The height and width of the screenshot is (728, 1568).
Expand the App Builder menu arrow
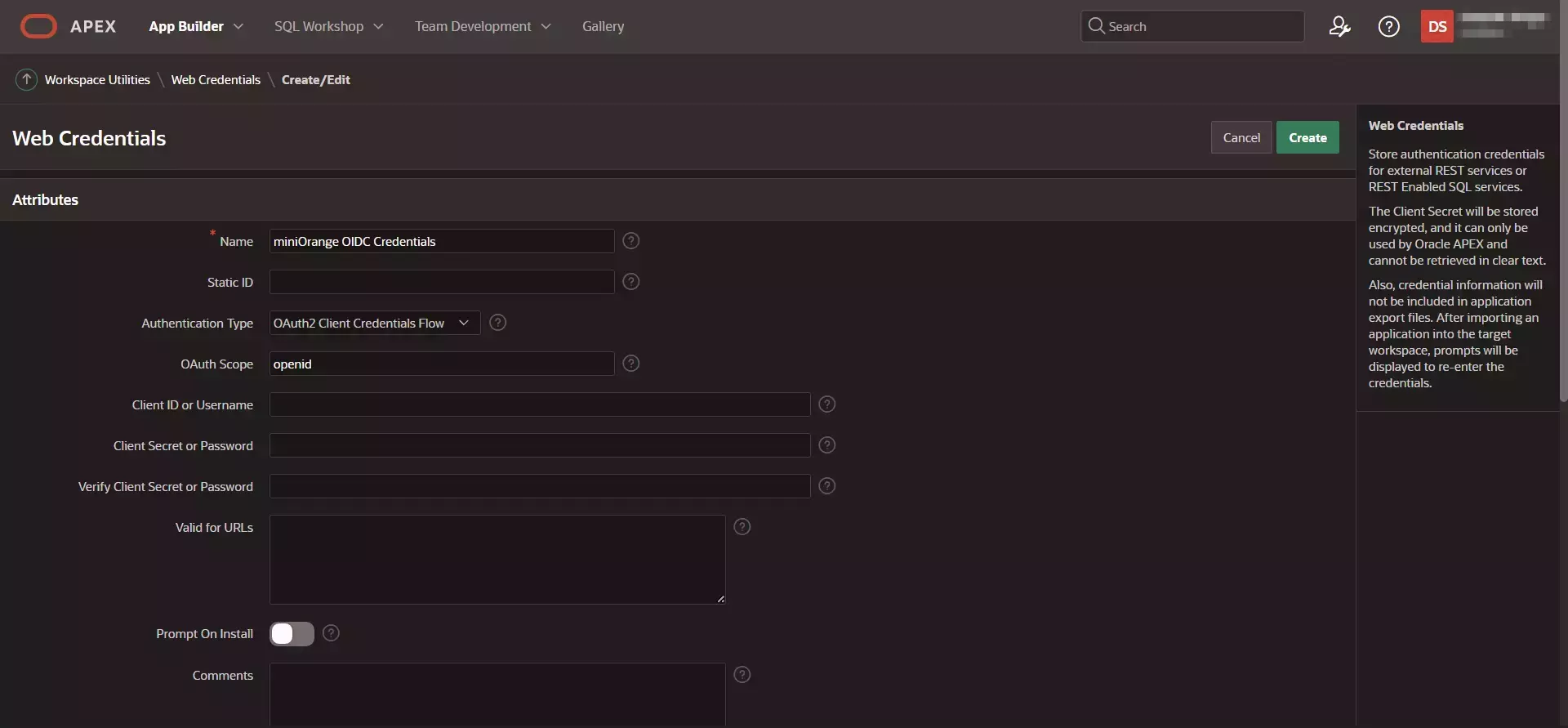point(238,26)
